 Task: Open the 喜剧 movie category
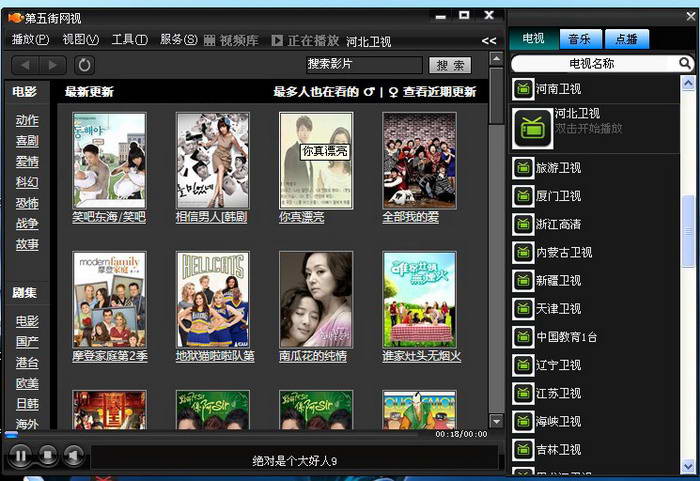click(27, 141)
